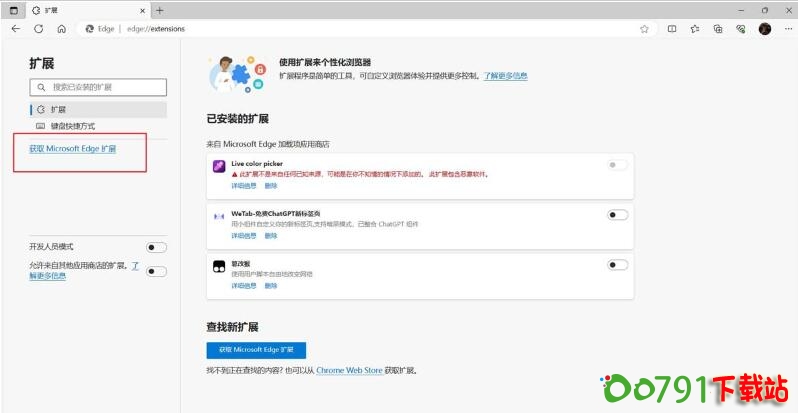This screenshot has width=798, height=413.
Task: Click the 已安装的扩展 heading
Action: click(x=238, y=119)
